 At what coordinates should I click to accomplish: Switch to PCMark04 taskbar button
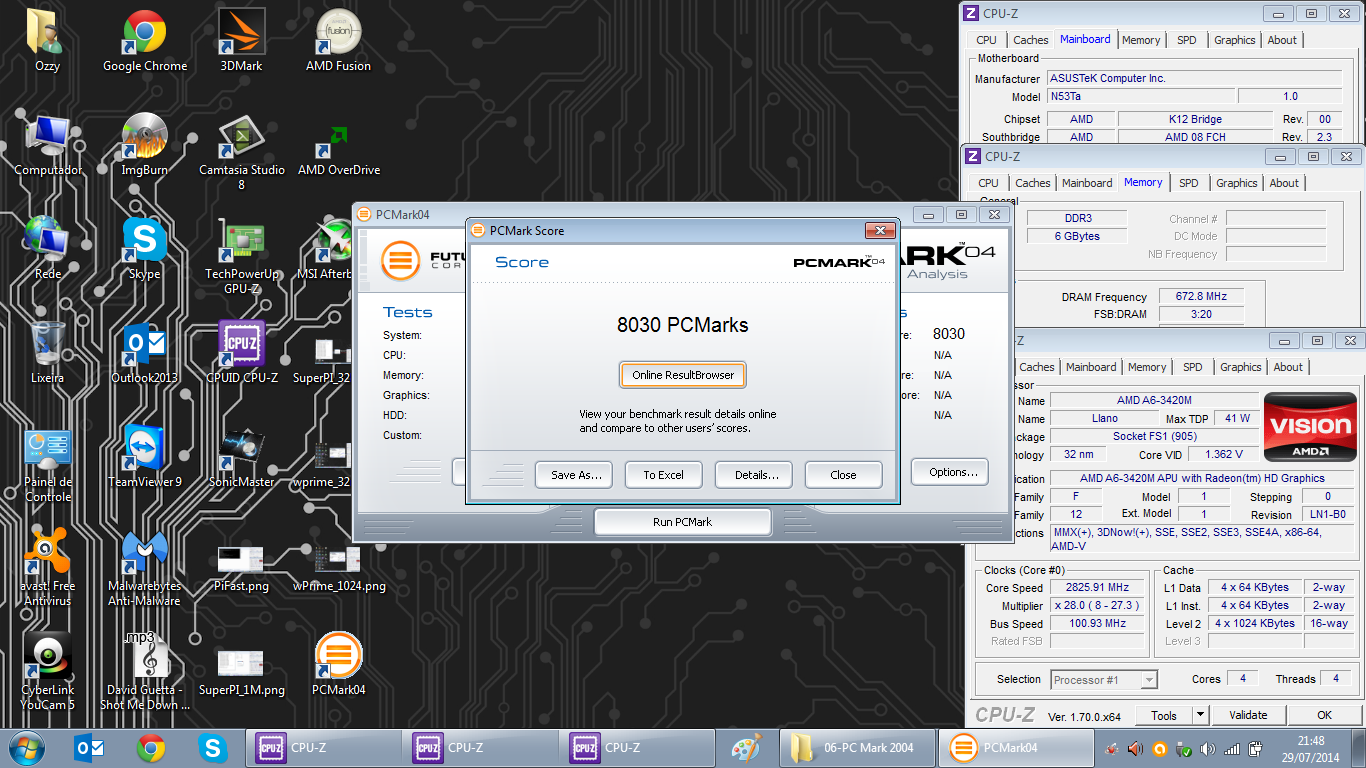pyautogui.click(x=1014, y=747)
